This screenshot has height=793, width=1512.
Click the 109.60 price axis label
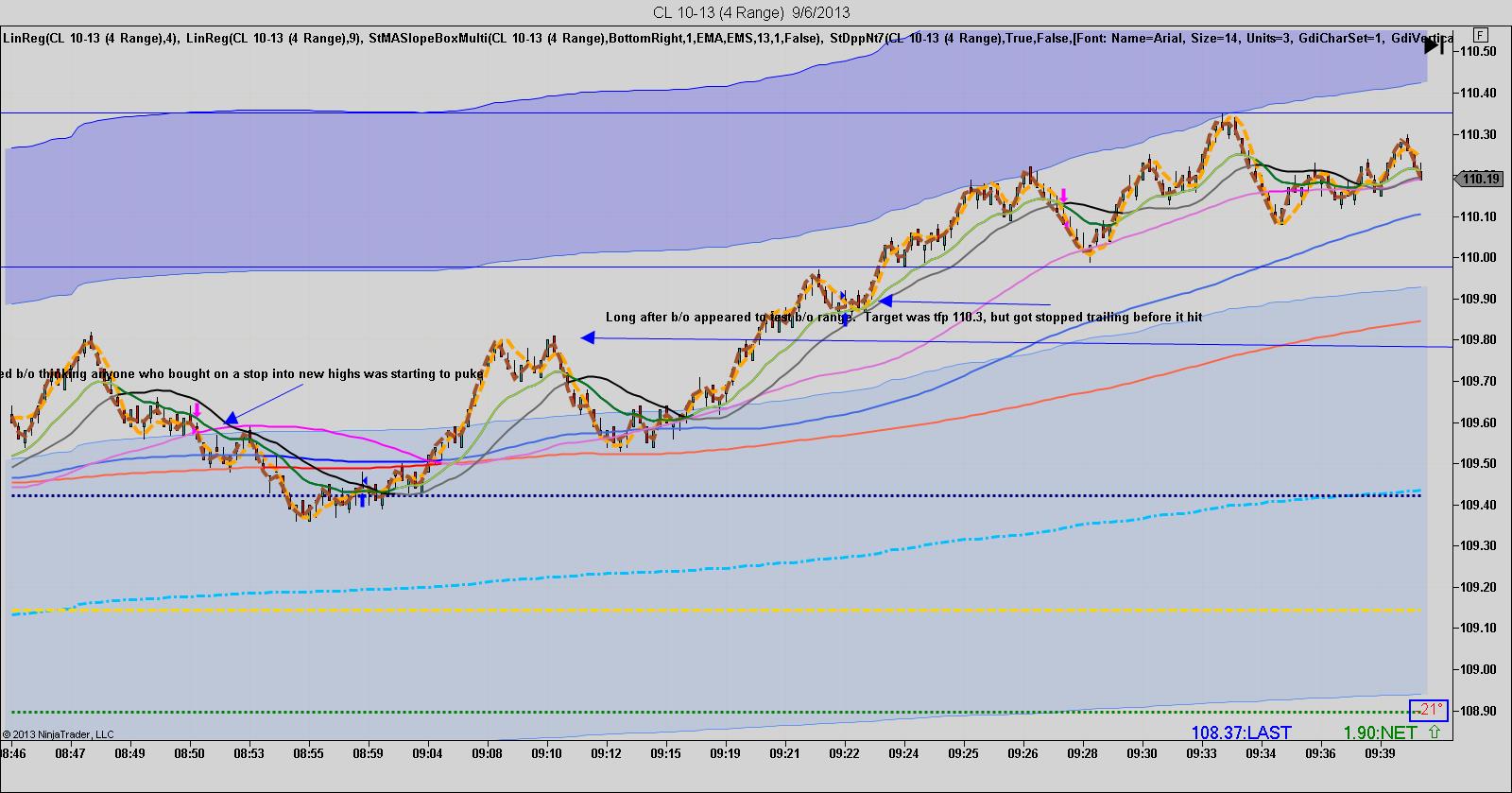pyautogui.click(x=1479, y=423)
